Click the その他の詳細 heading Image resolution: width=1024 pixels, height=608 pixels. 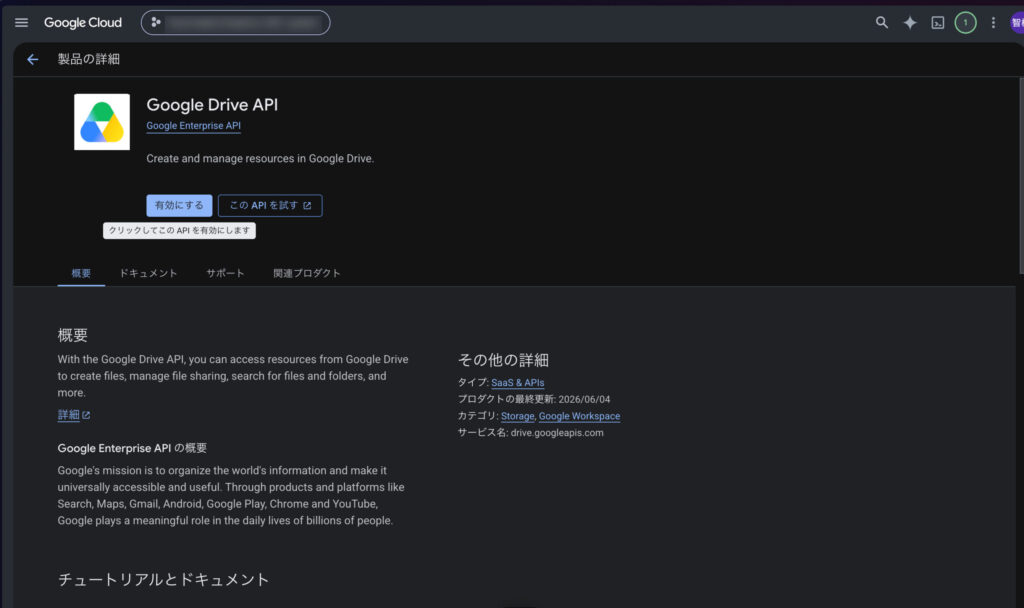pyautogui.click(x=503, y=360)
